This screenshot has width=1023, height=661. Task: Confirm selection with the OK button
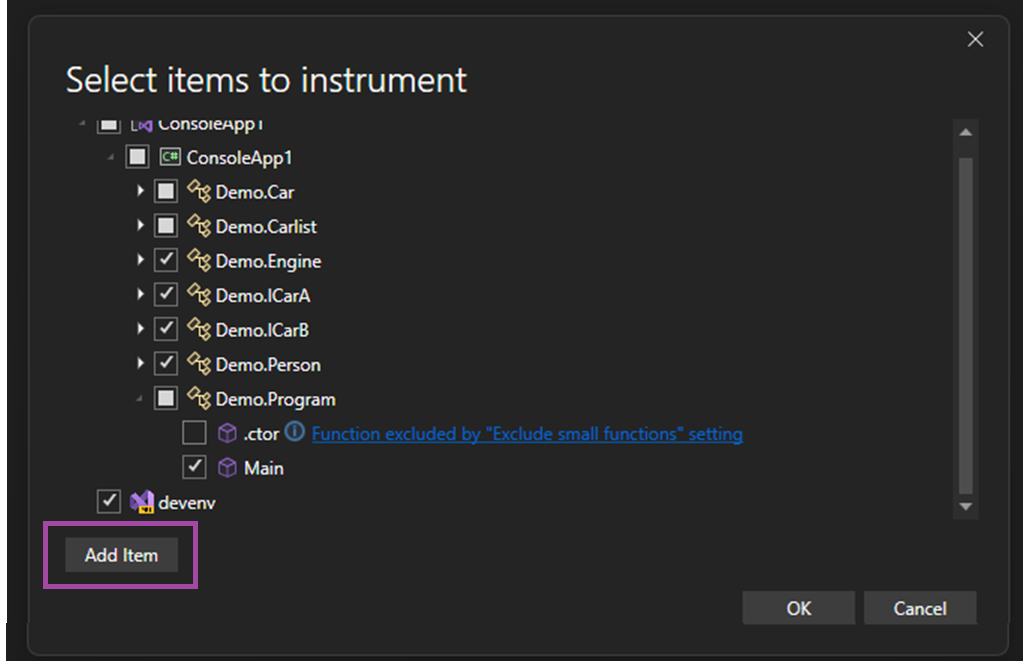click(798, 608)
